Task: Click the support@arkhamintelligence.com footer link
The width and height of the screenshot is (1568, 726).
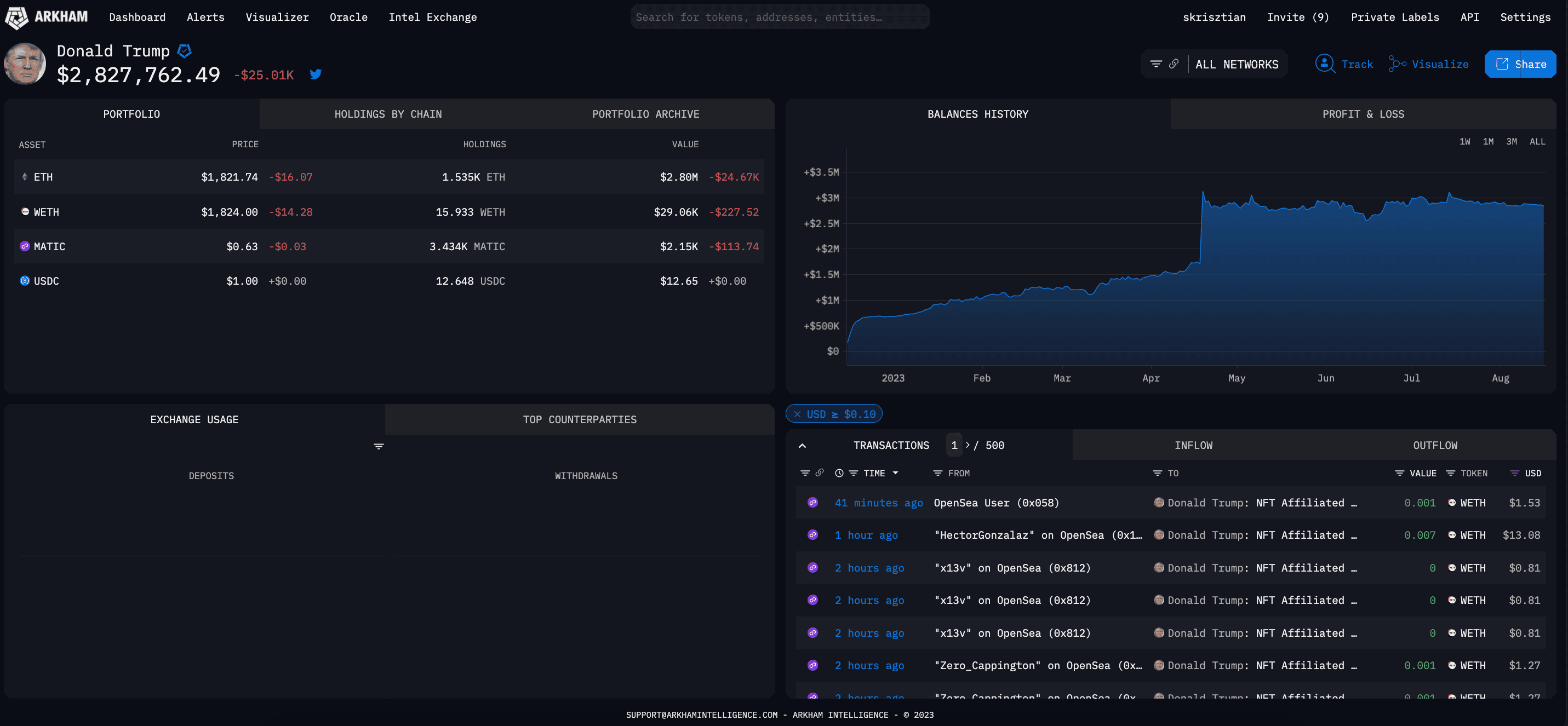Action: [701, 715]
